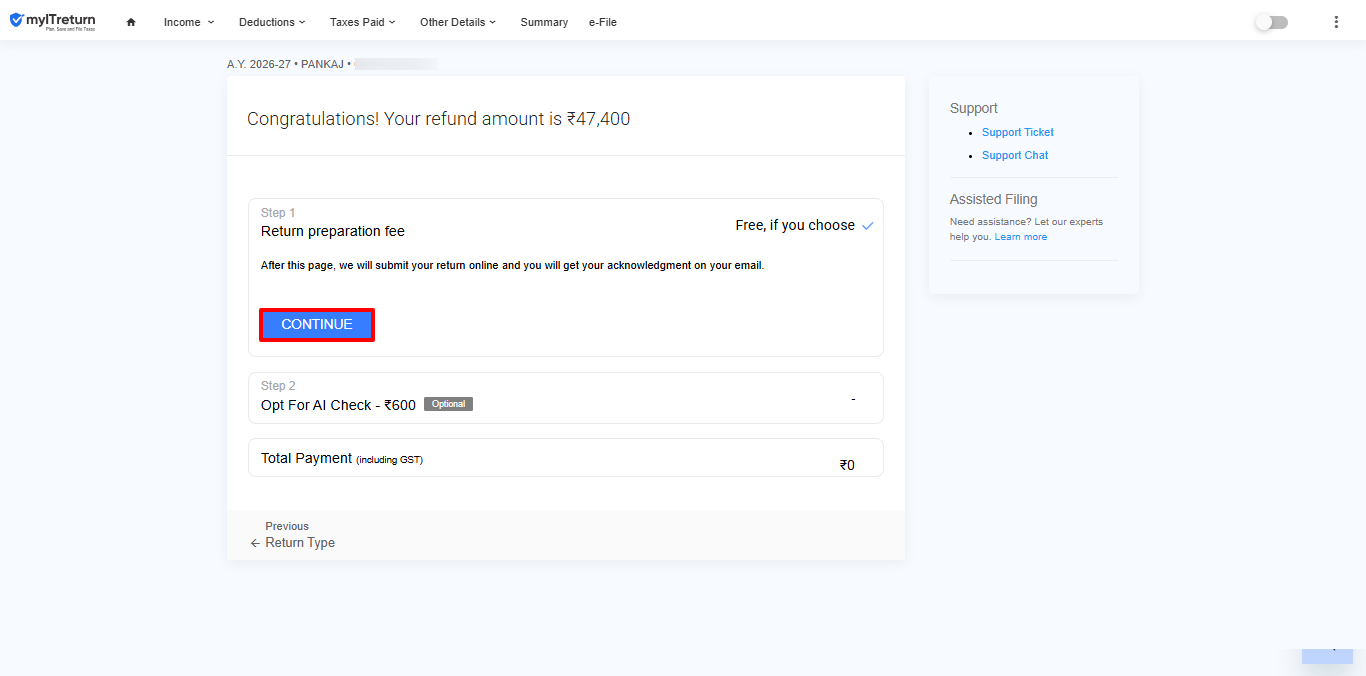Click the back arrow beside Return Type
This screenshot has height=676, width=1366.
click(x=255, y=543)
